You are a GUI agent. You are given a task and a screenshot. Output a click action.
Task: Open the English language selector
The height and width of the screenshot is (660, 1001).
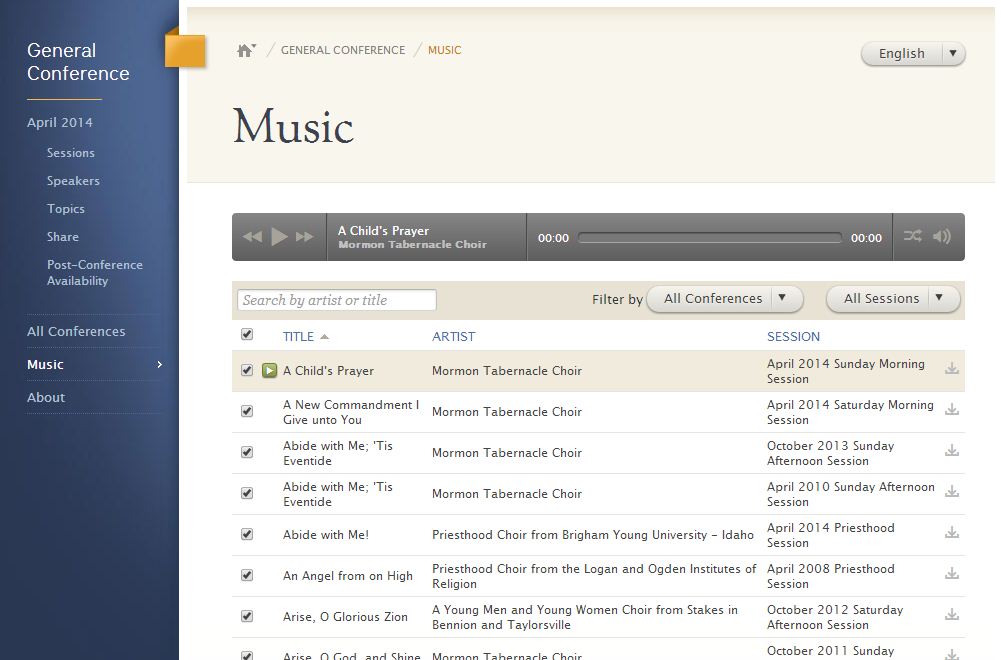pos(911,53)
